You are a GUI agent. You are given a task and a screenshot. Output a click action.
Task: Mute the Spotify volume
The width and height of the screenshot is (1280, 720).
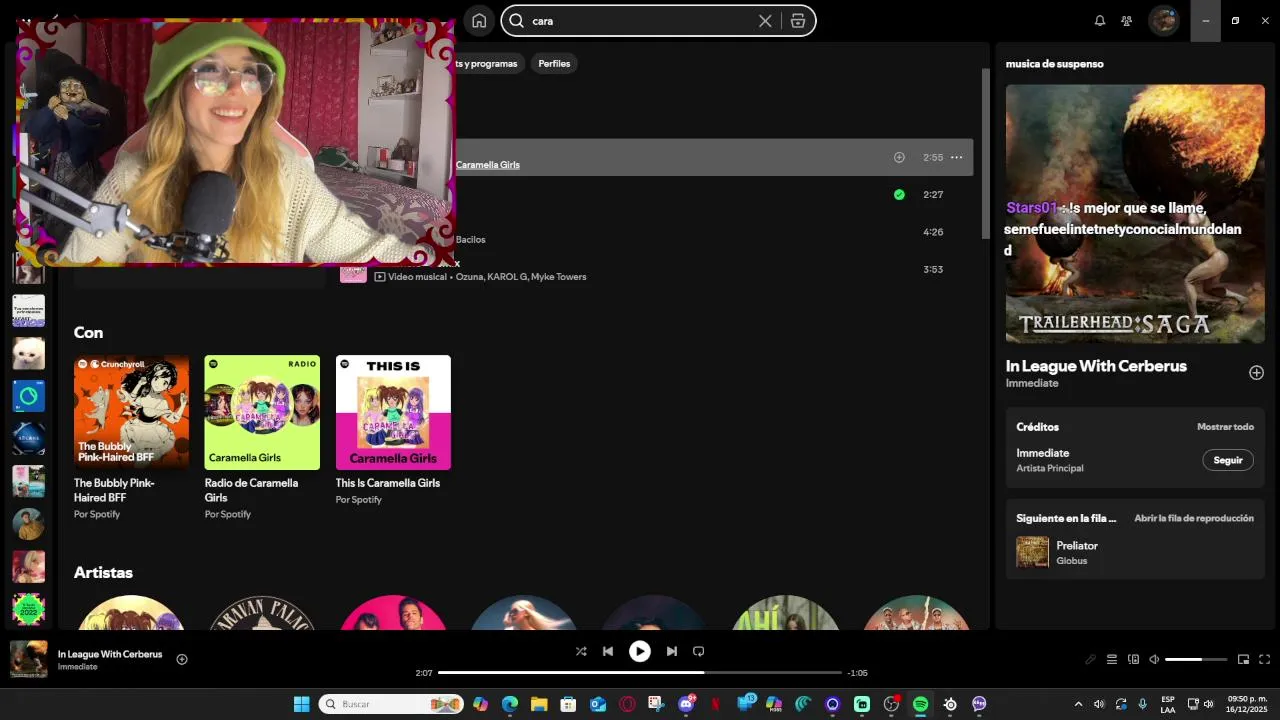click(1154, 659)
